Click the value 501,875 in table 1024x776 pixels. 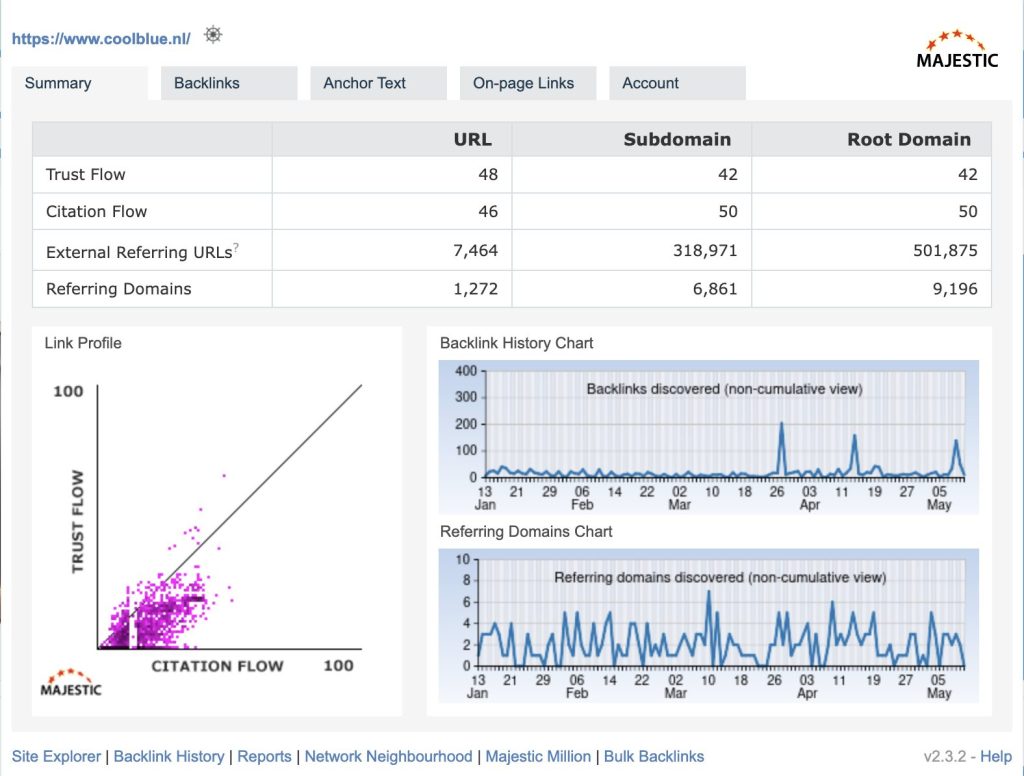[945, 250]
